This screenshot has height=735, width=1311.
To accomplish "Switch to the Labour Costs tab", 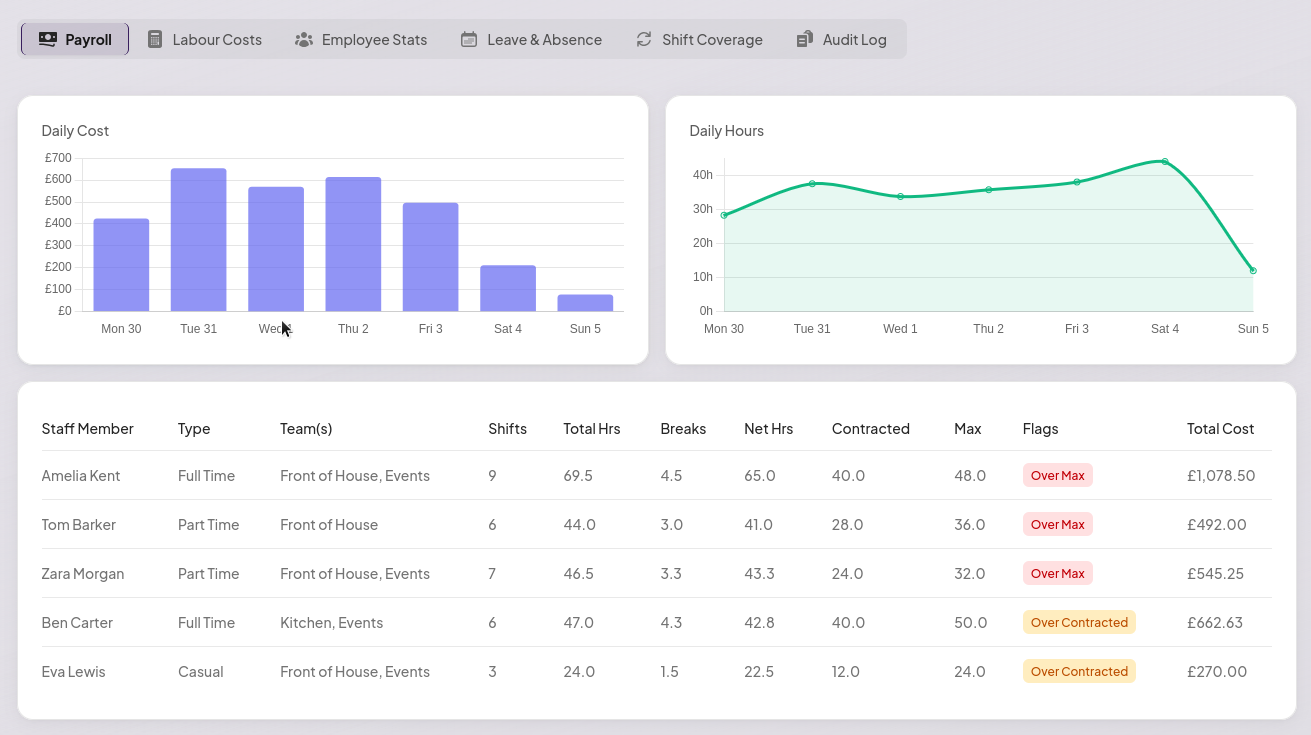I will [x=205, y=39].
